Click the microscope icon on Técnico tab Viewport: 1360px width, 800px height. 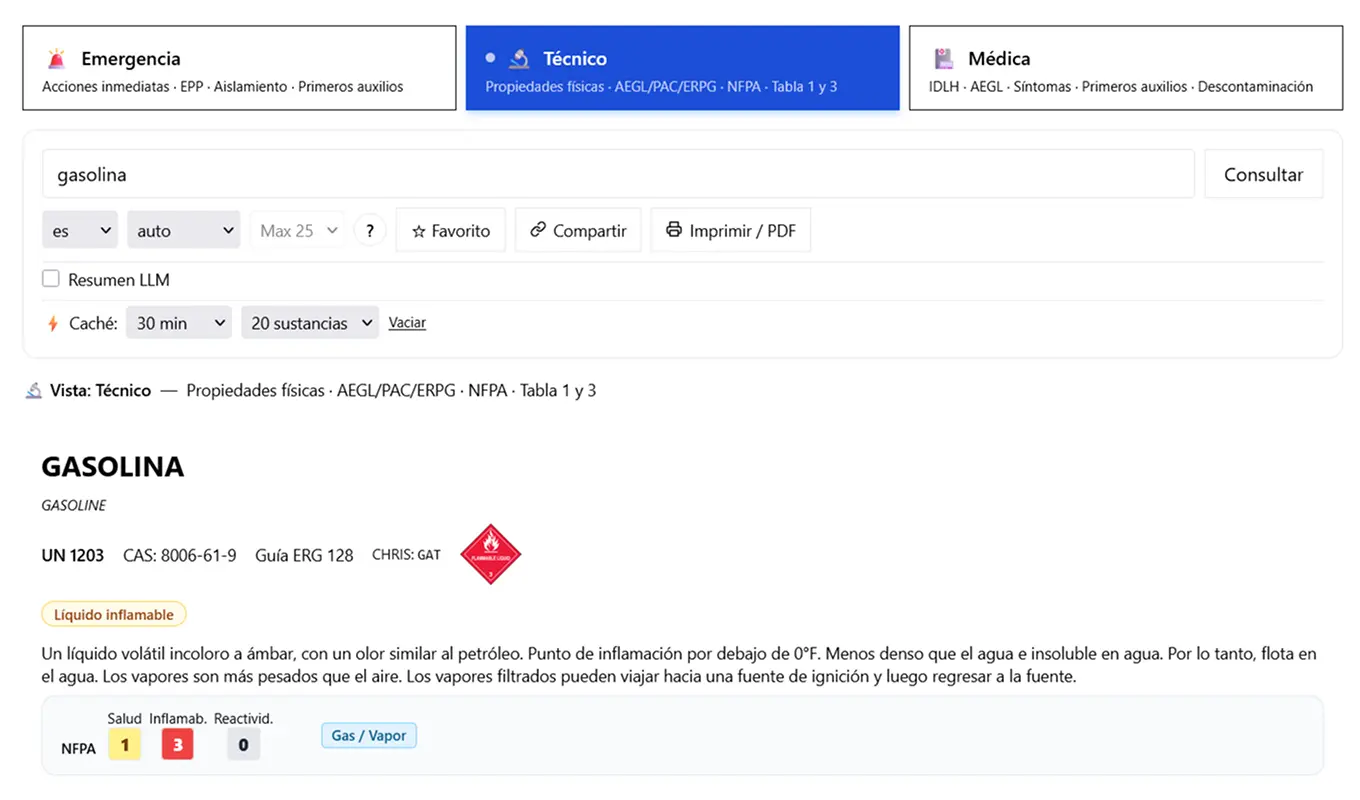[519, 58]
